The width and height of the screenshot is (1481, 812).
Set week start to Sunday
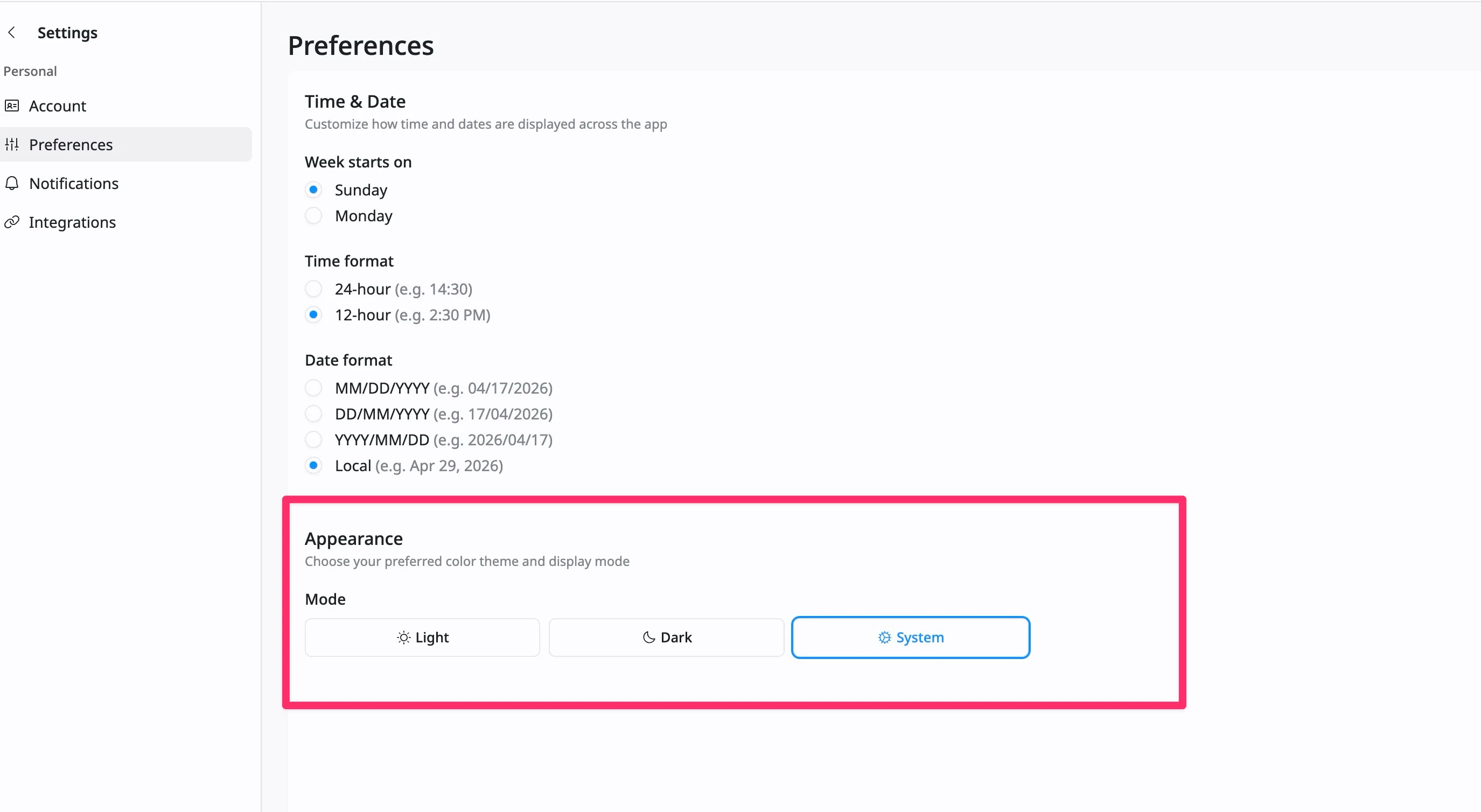click(x=313, y=190)
